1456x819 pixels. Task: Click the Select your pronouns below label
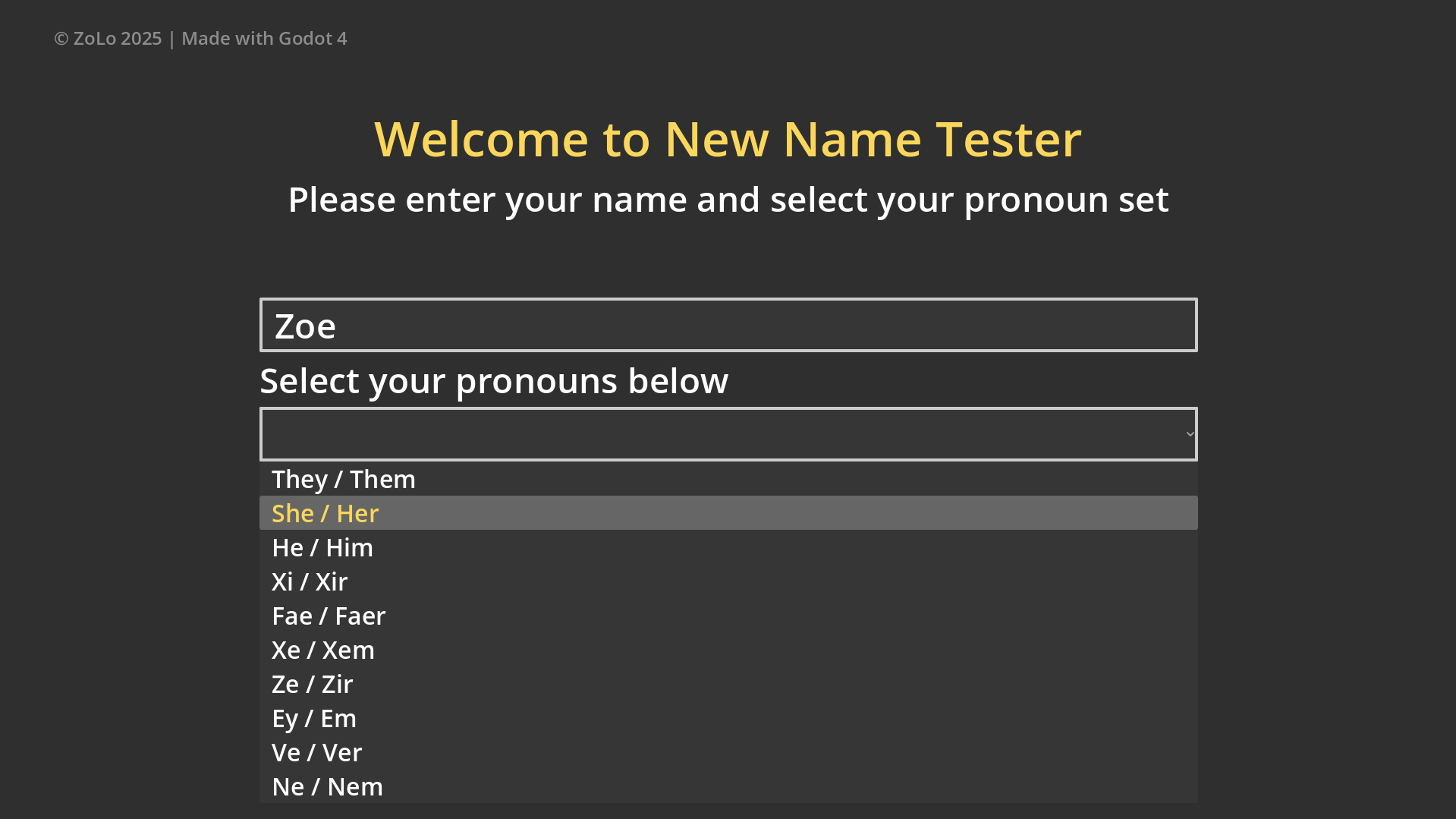(493, 380)
